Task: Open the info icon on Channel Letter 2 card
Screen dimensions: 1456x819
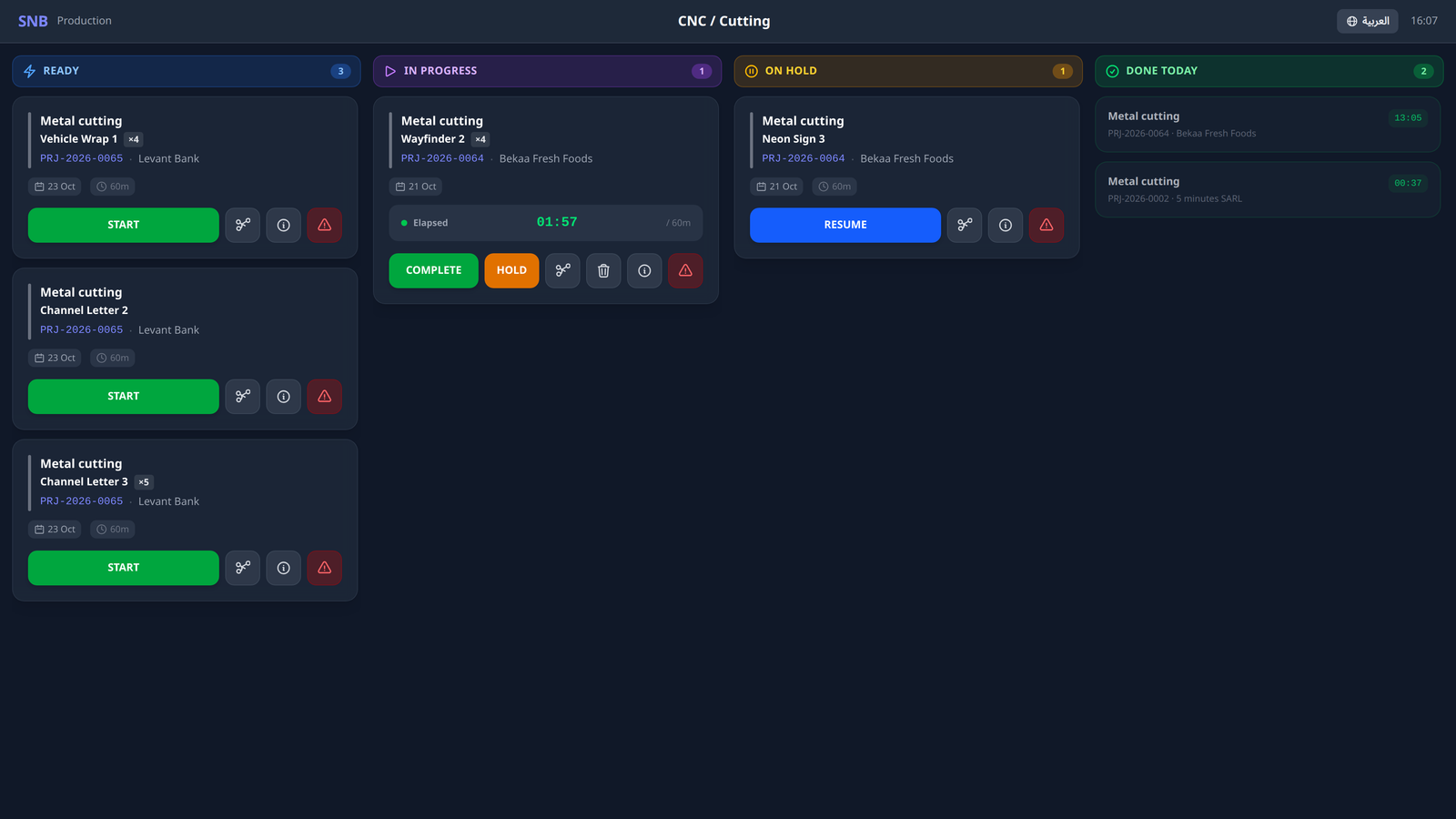Action: (283, 397)
